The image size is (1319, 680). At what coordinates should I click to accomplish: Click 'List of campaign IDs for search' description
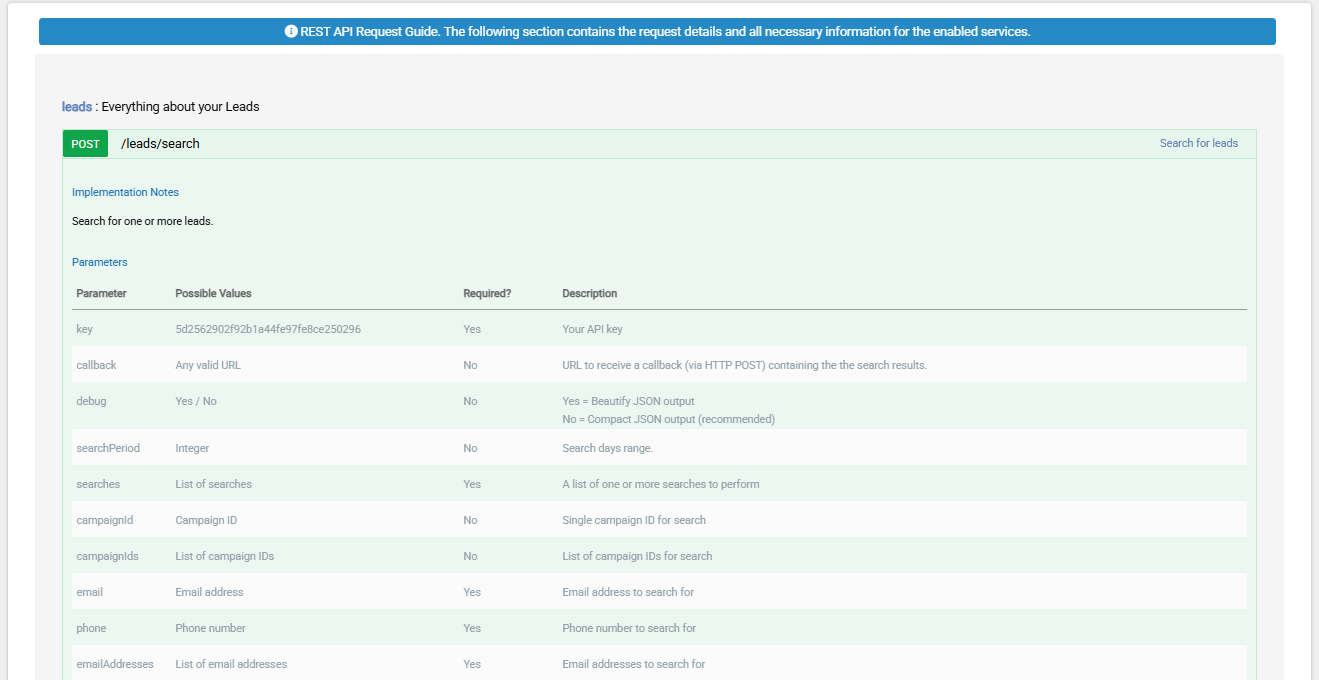pyautogui.click(x=637, y=556)
